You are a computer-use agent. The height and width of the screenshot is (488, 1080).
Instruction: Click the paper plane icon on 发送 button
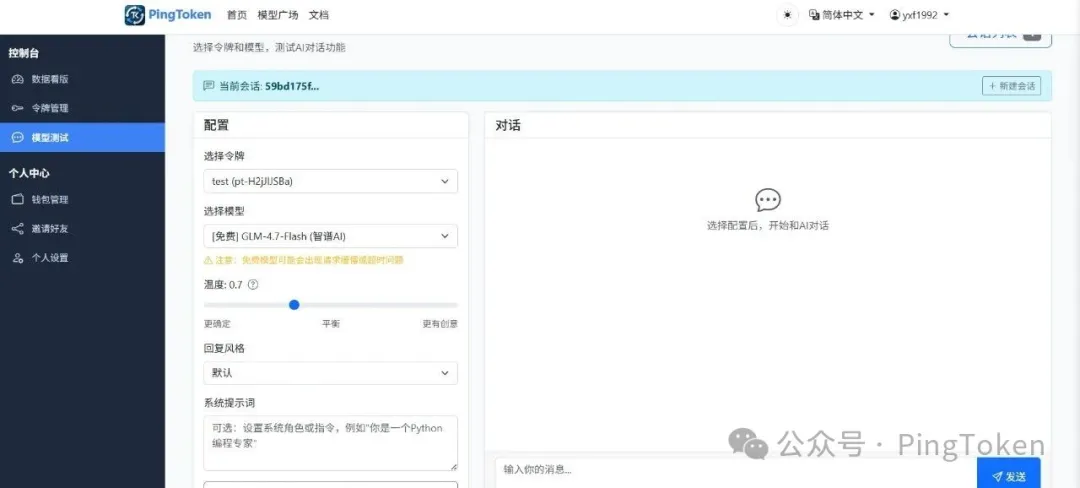point(997,476)
